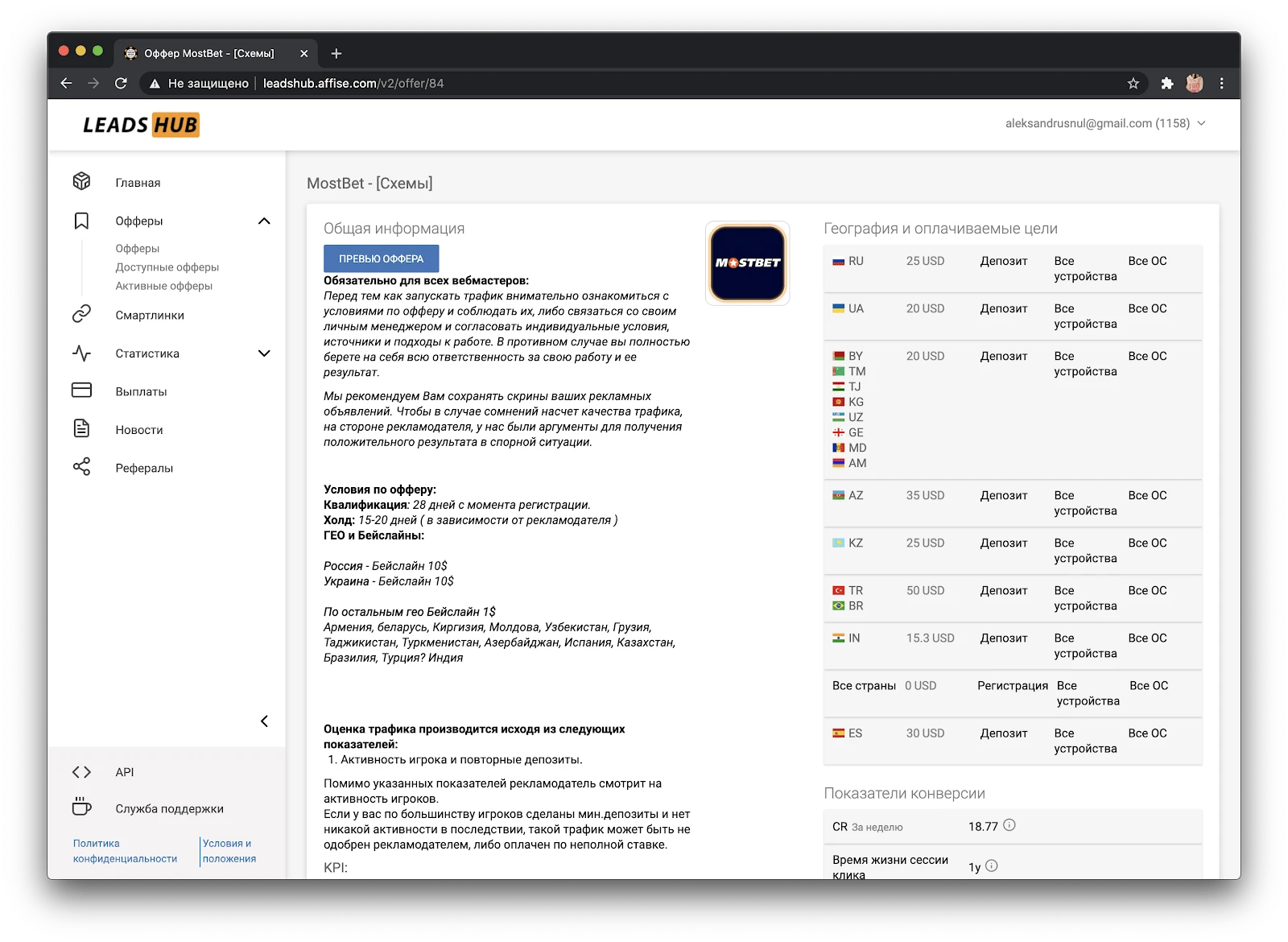Click the card icon for Выплаты
The image size is (1288, 942).
(x=81, y=390)
